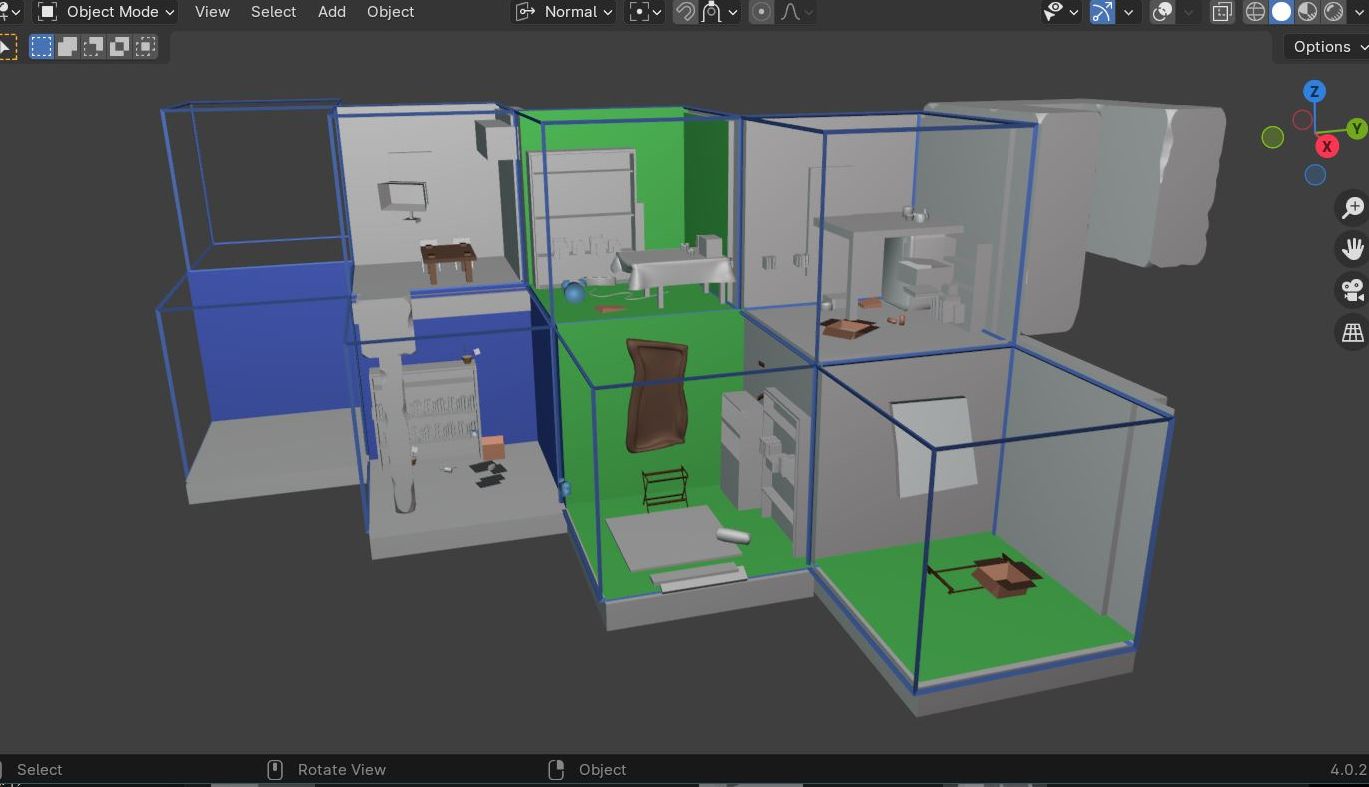
Task: Select solid viewport shading sphere
Action: pyautogui.click(x=1281, y=12)
